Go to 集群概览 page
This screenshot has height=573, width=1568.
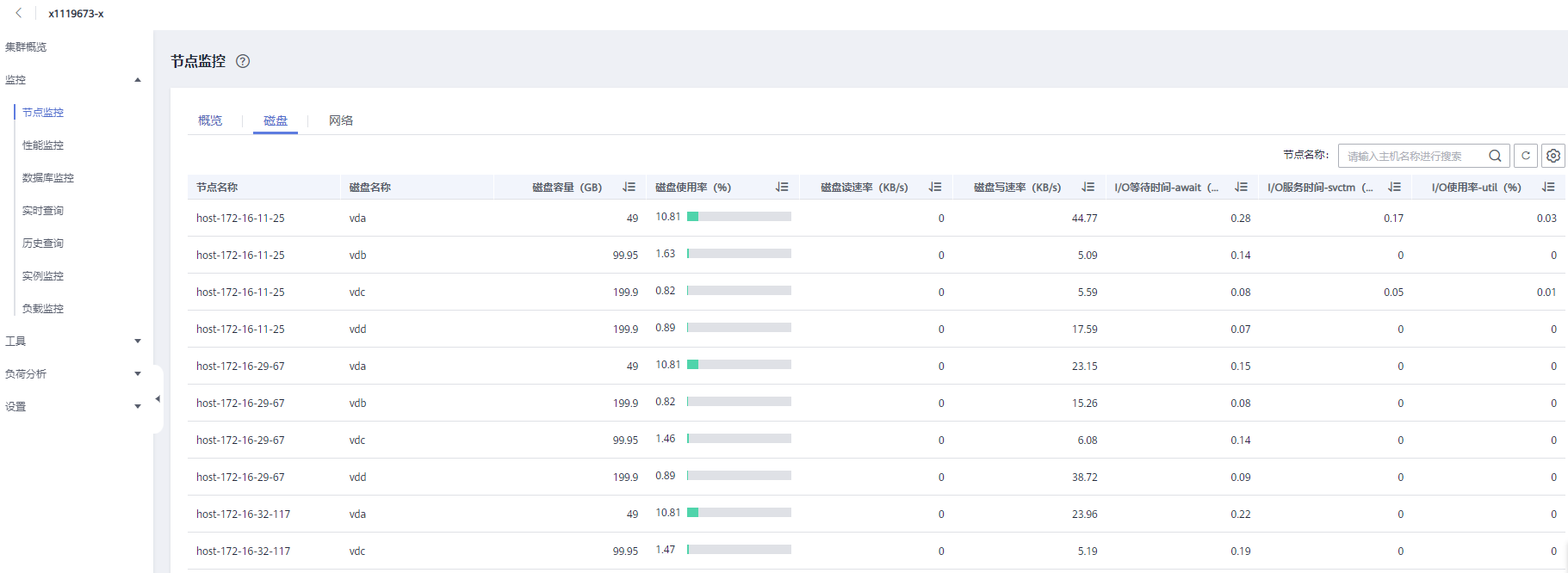click(x=26, y=47)
